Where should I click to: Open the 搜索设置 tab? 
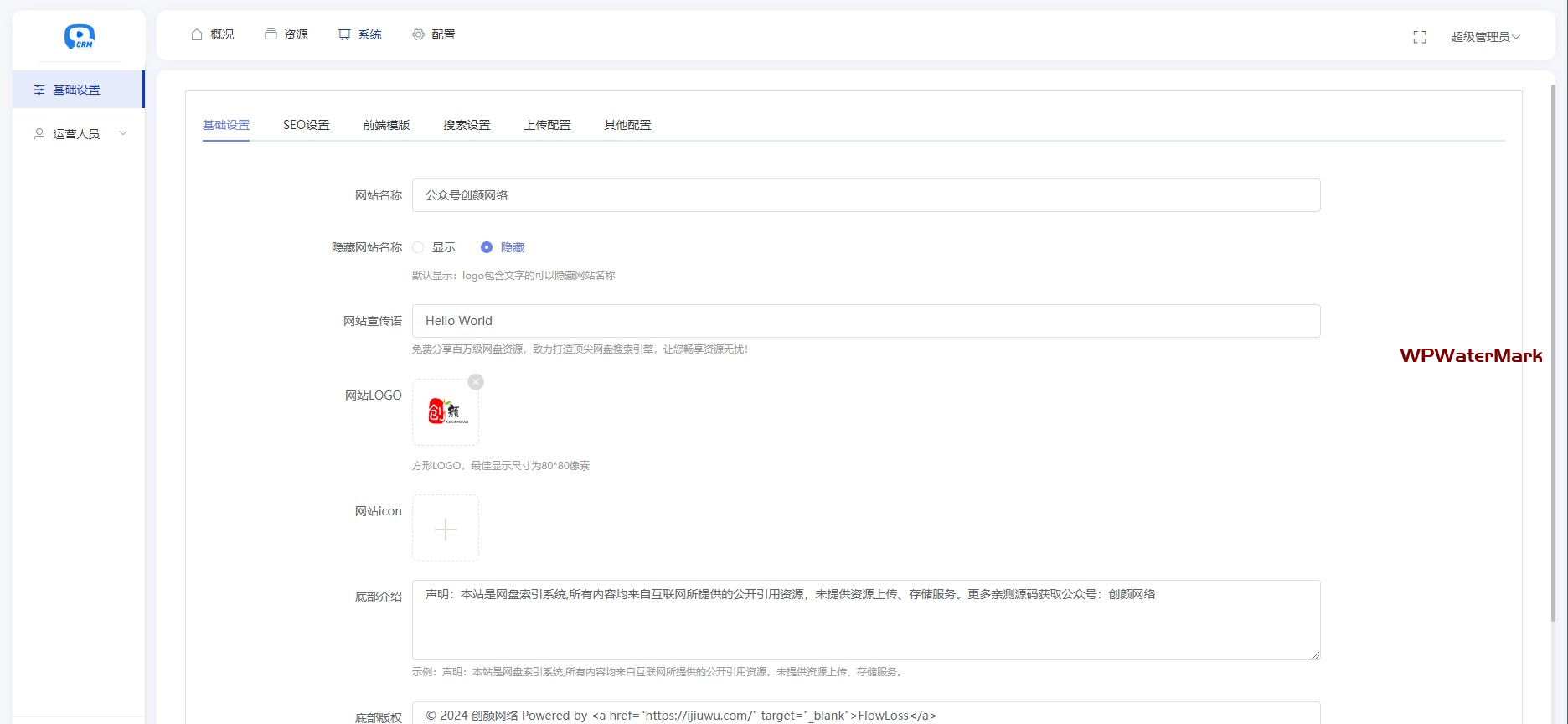click(x=467, y=125)
